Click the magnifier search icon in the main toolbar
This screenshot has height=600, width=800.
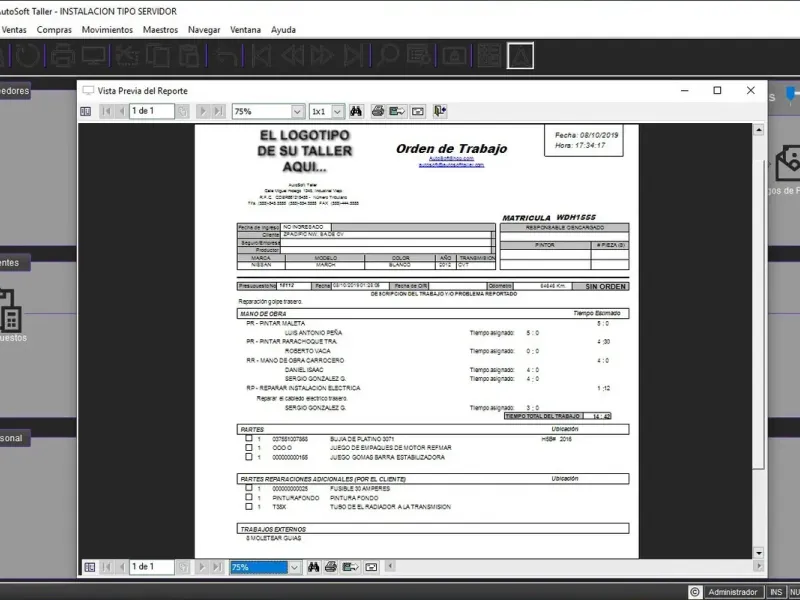388,56
